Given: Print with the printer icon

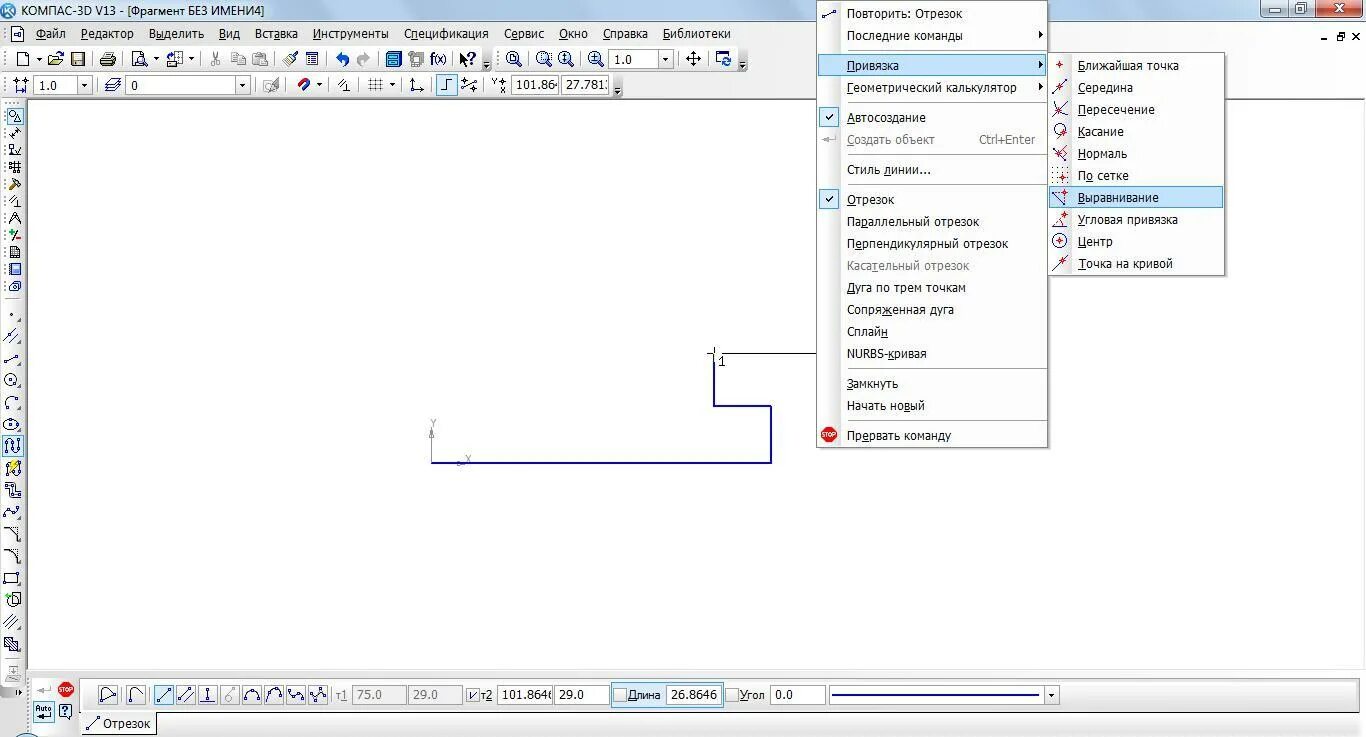Looking at the screenshot, I should (x=108, y=59).
